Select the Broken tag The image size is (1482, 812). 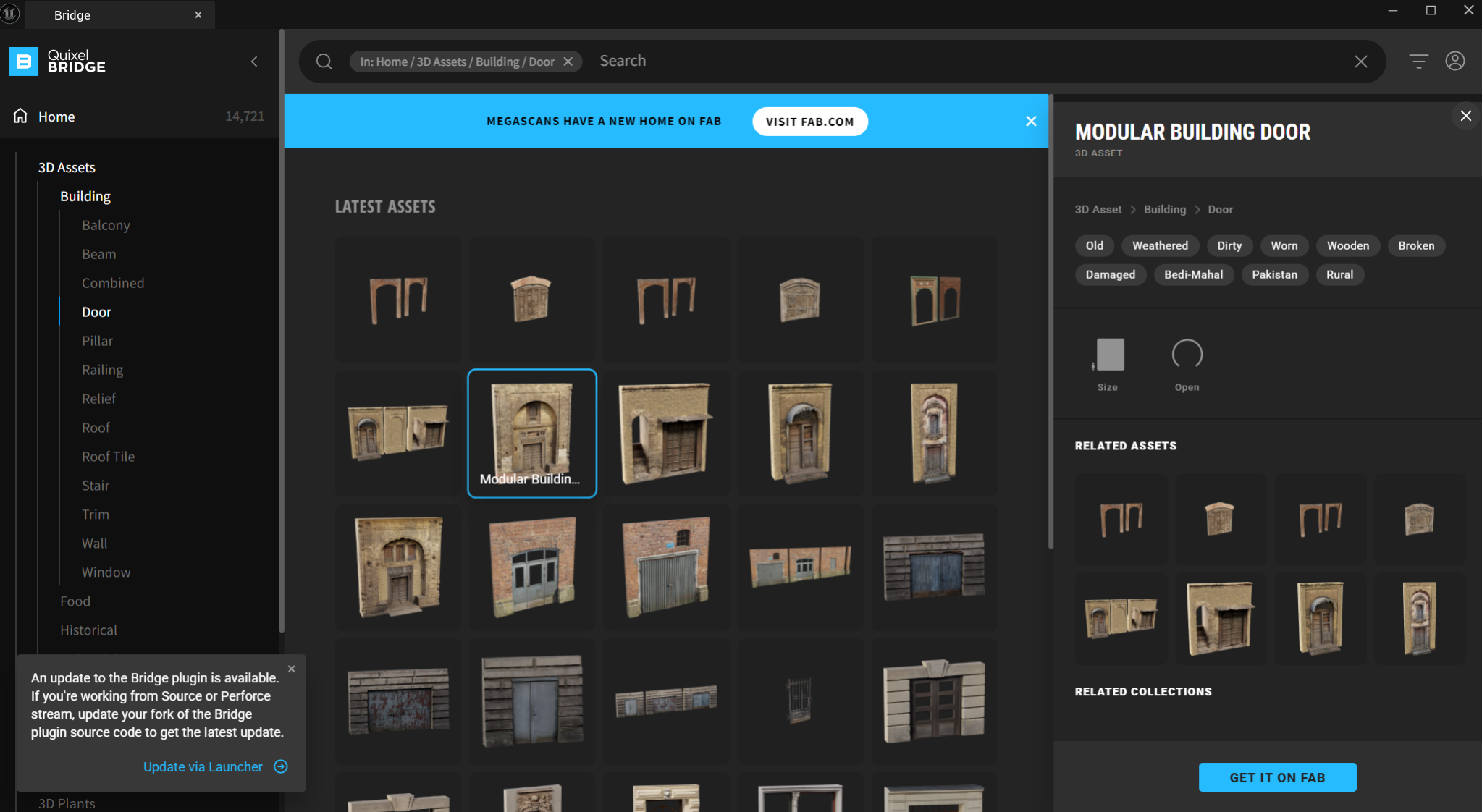[1415, 245]
